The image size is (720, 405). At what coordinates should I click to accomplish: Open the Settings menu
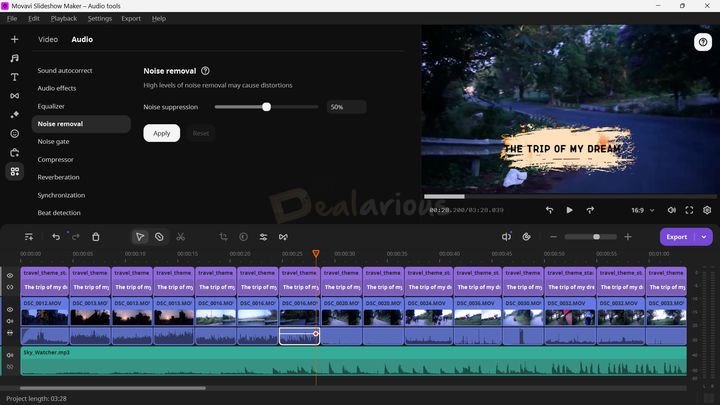pos(100,18)
